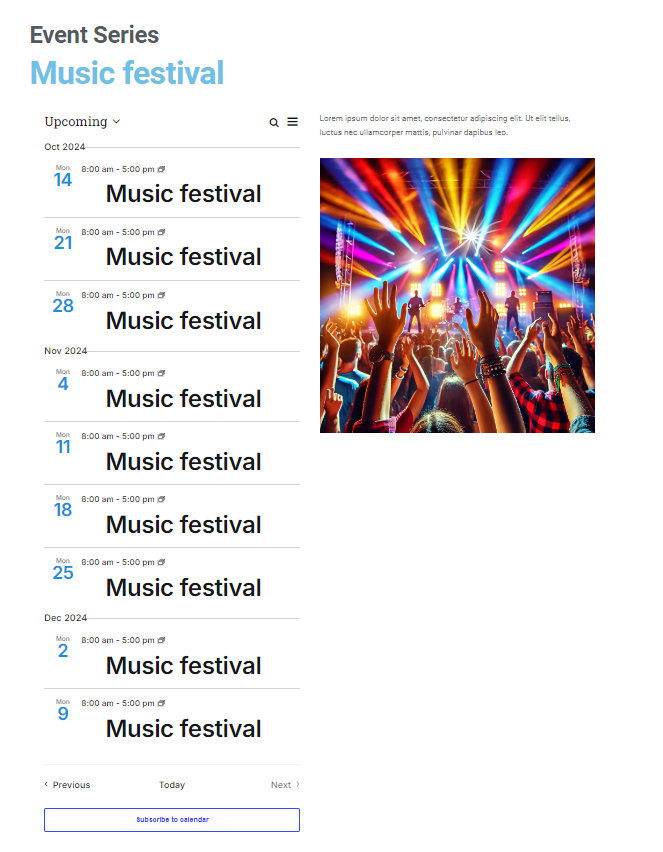Open the Upcoming view dropdown

[81, 121]
